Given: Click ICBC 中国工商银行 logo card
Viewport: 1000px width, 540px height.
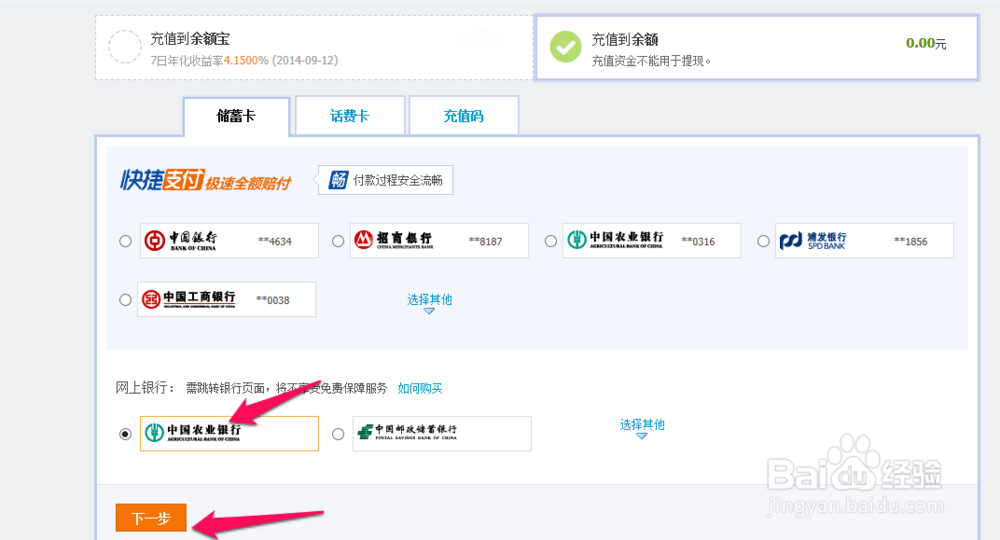Looking at the screenshot, I should click(x=226, y=299).
